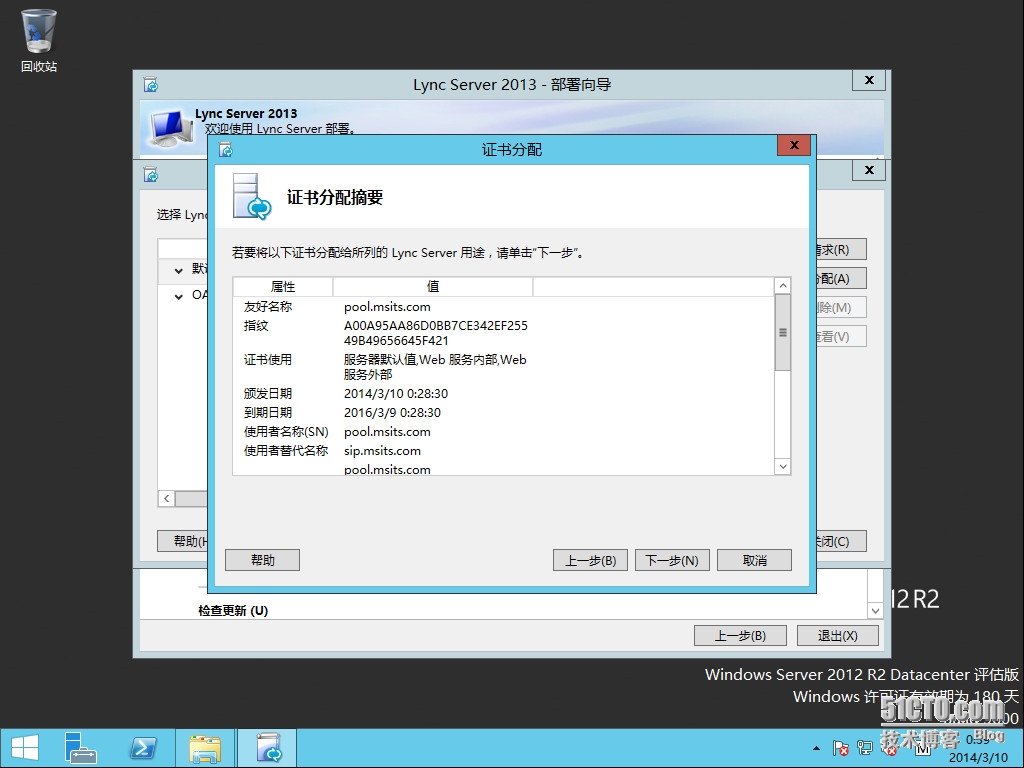
Task: Open the network tray icon
Action: click(x=865, y=748)
